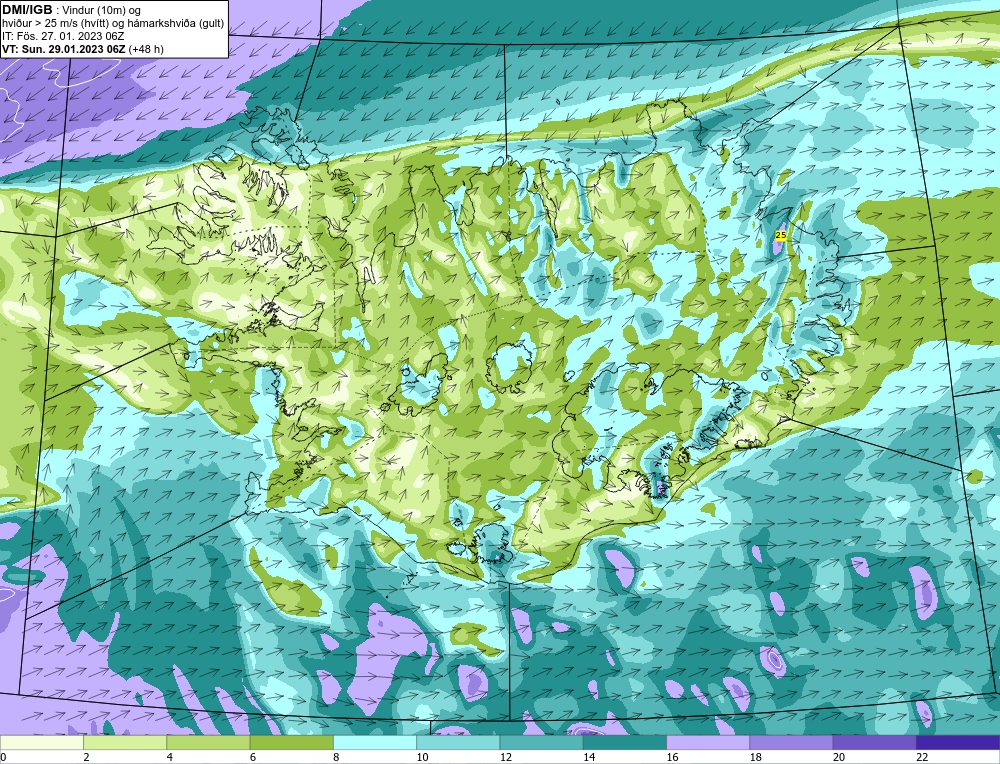The height and width of the screenshot is (764, 1000).
Task: Click the 20-22 m/s dark purple swatch
Action: [x=874, y=742]
